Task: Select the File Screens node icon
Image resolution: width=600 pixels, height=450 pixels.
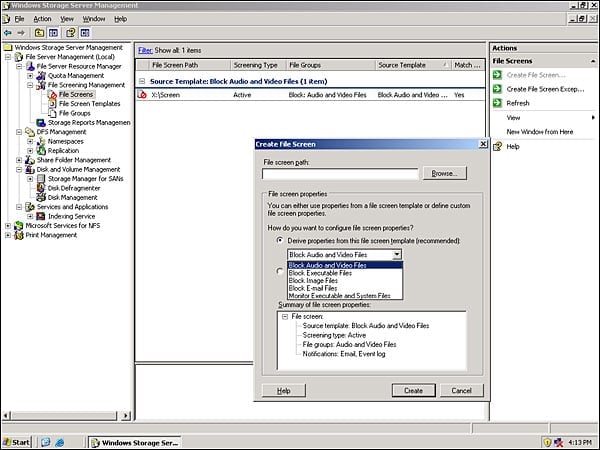Action: pos(52,95)
